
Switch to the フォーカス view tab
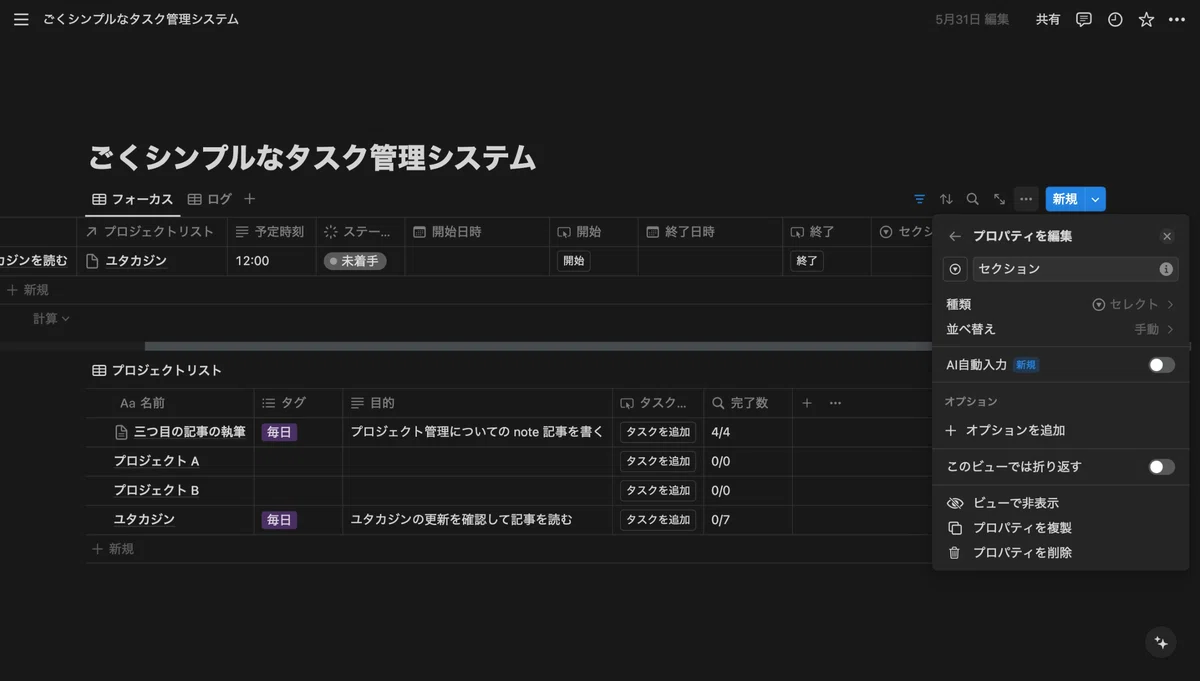133,199
